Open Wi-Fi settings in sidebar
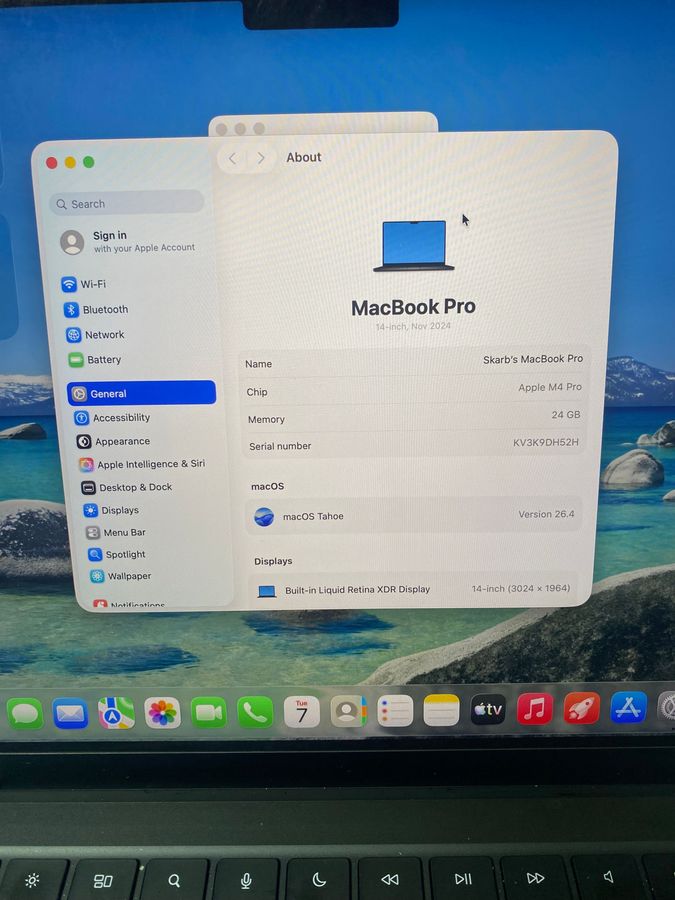This screenshot has width=675, height=900. 92,284
